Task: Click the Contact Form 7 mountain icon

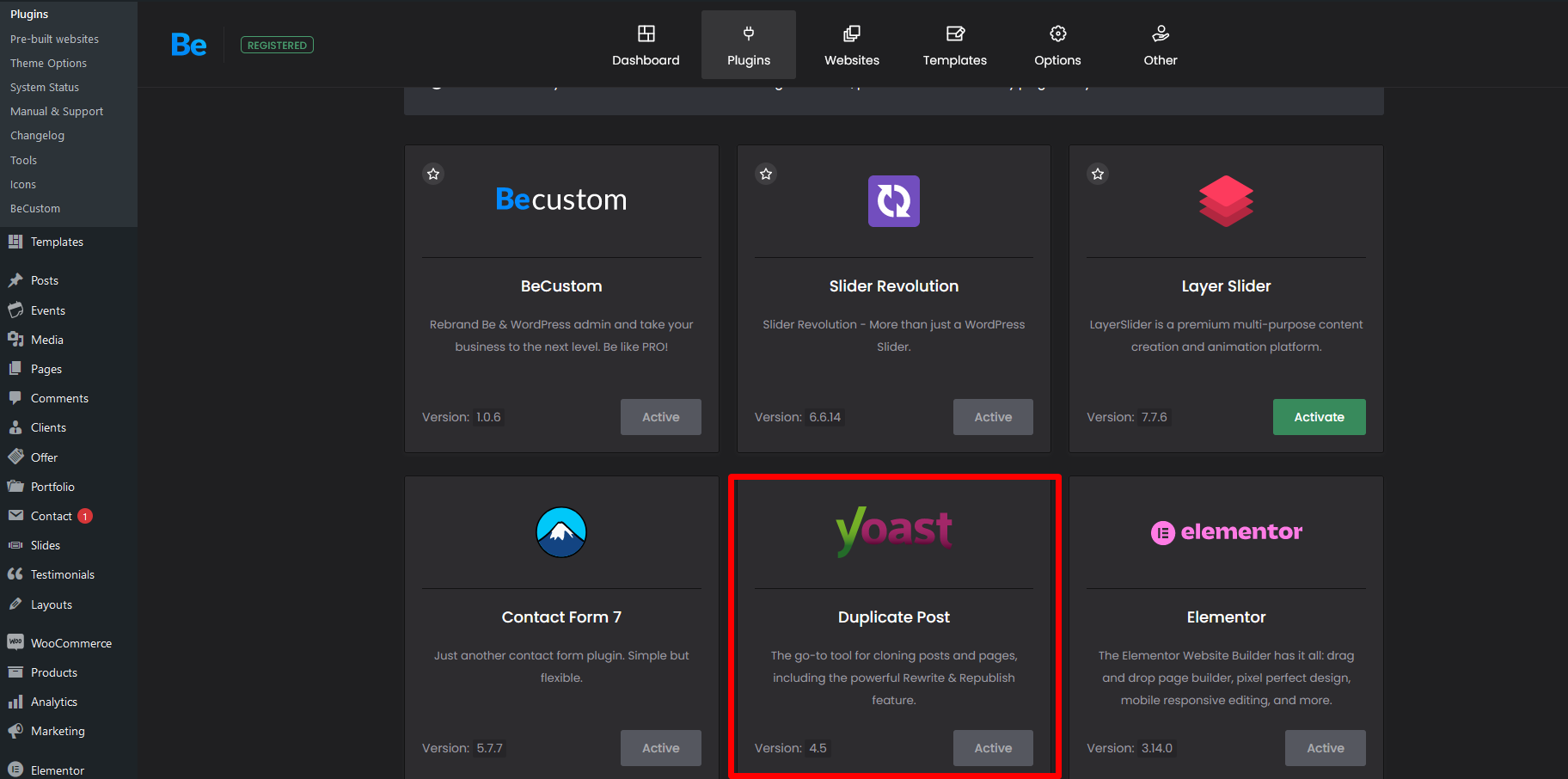Action: pos(561,532)
